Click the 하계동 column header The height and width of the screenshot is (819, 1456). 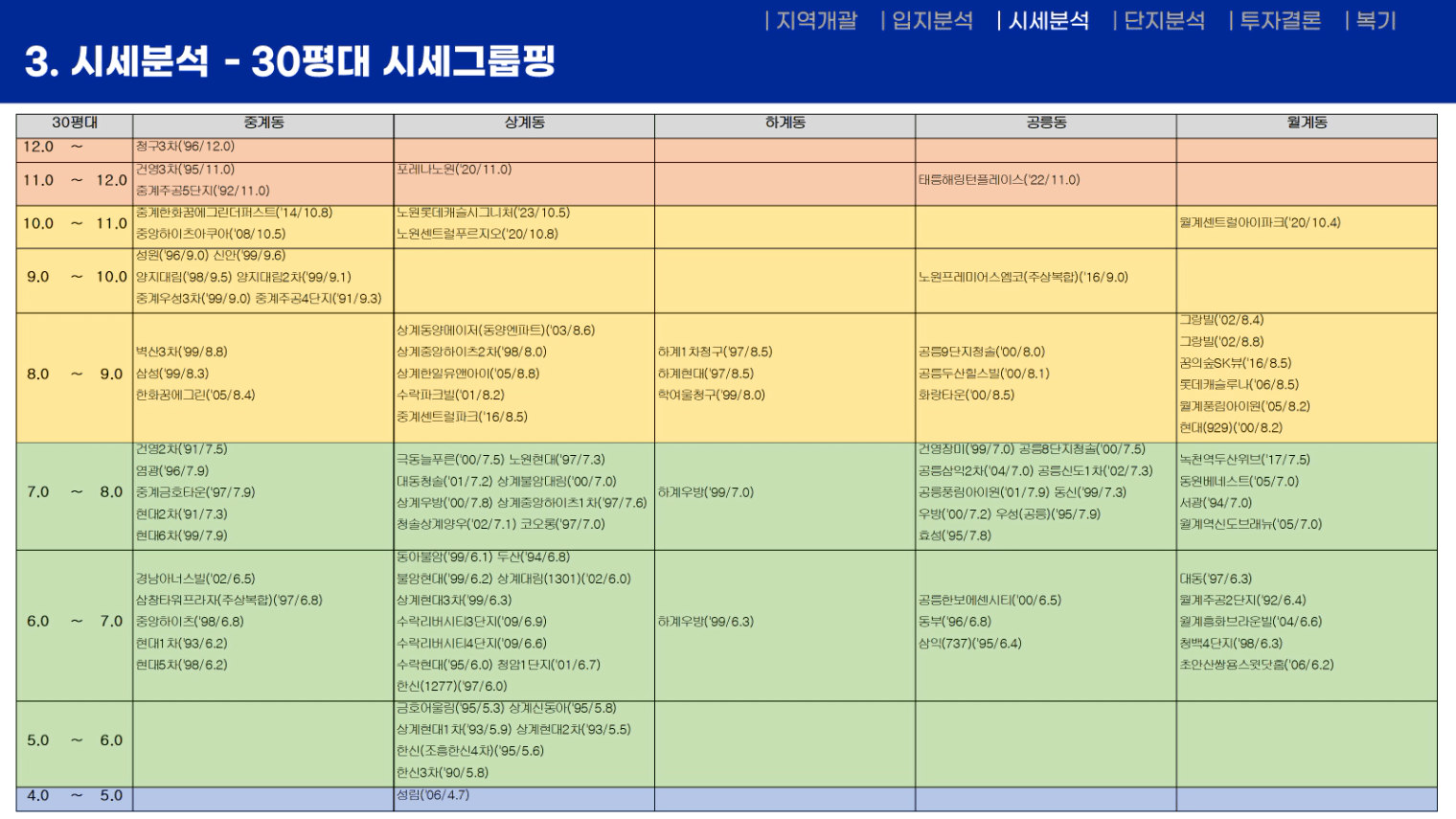point(785,124)
